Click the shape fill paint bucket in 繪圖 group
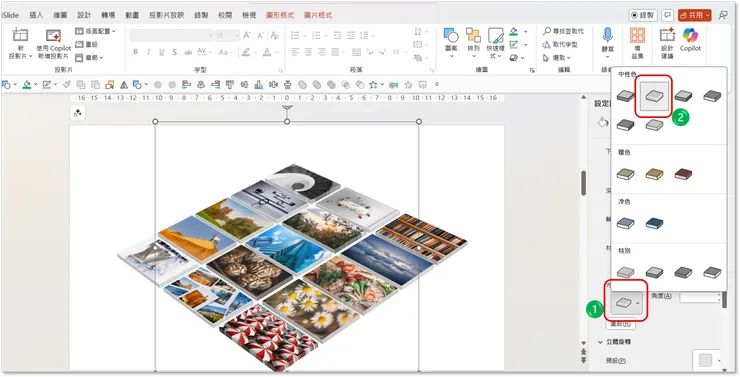 pyautogui.click(x=513, y=32)
